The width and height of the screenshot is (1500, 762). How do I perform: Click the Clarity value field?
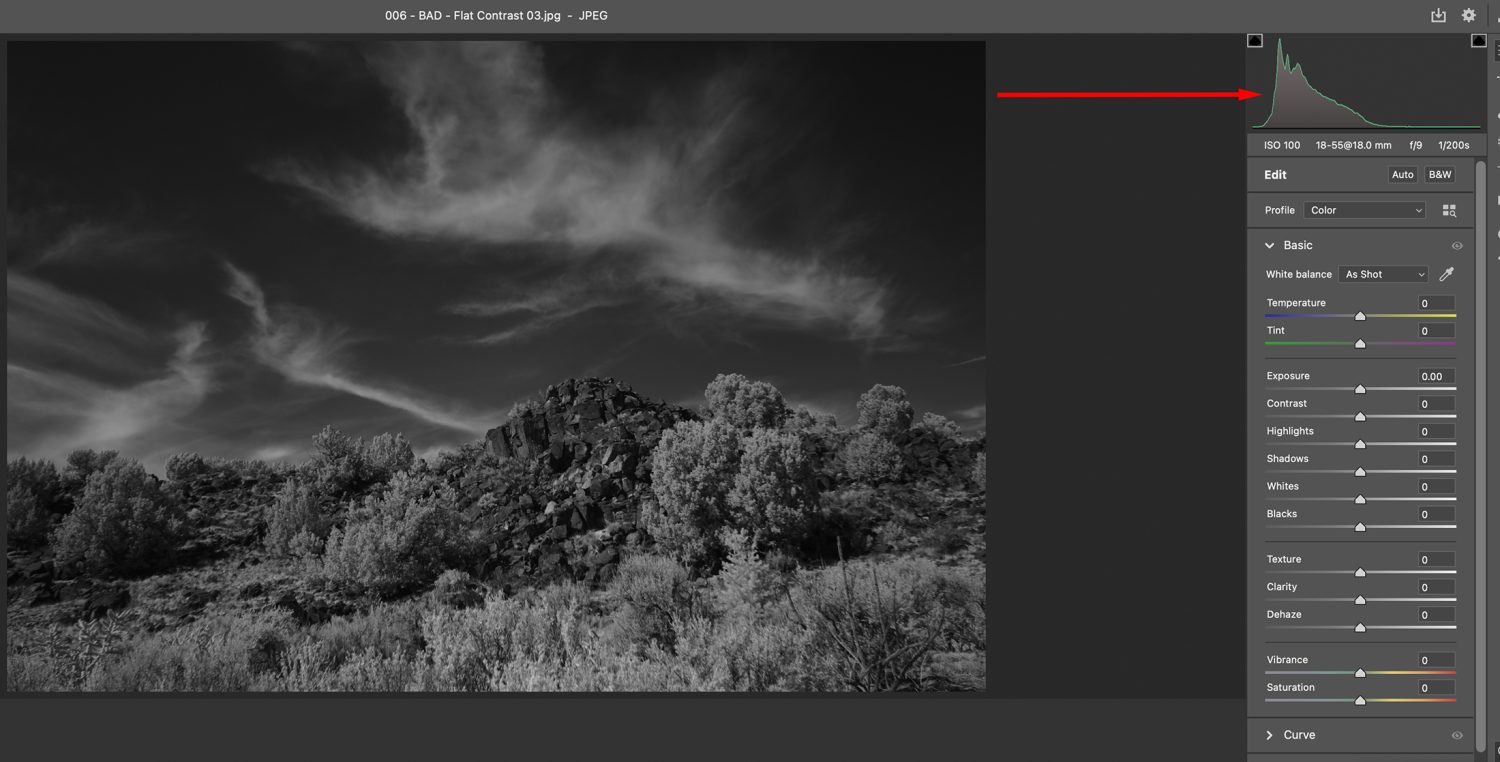1436,587
